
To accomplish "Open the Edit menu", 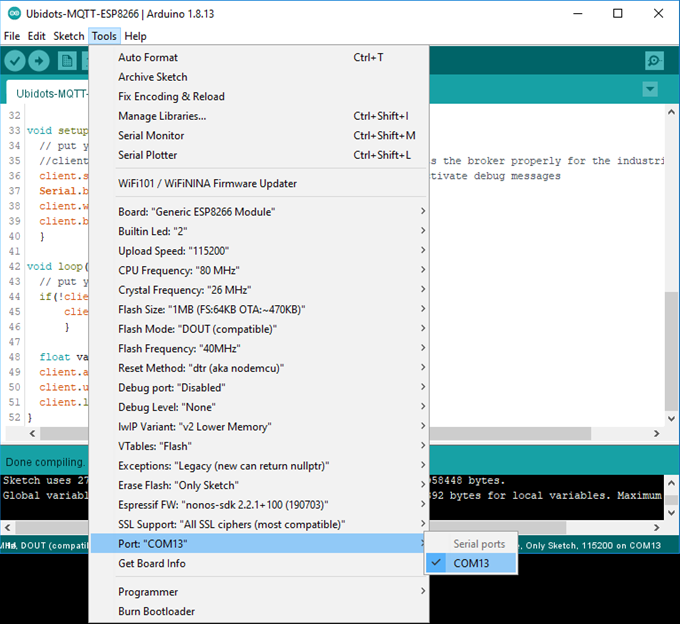I will click(x=36, y=36).
